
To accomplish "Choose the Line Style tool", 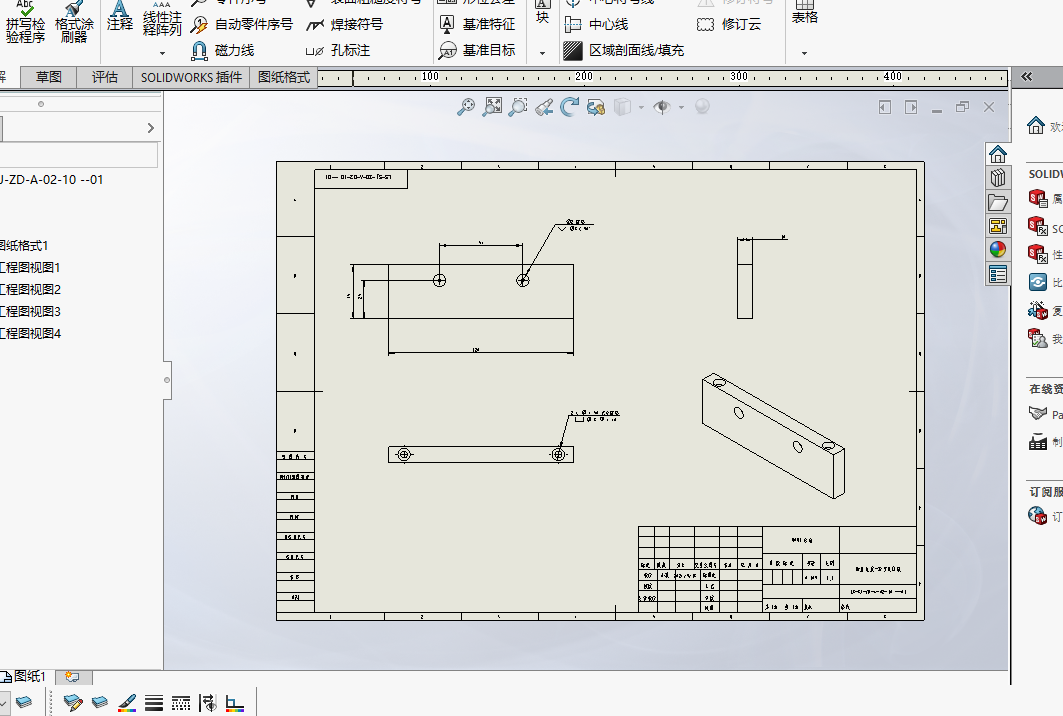I will (x=181, y=703).
